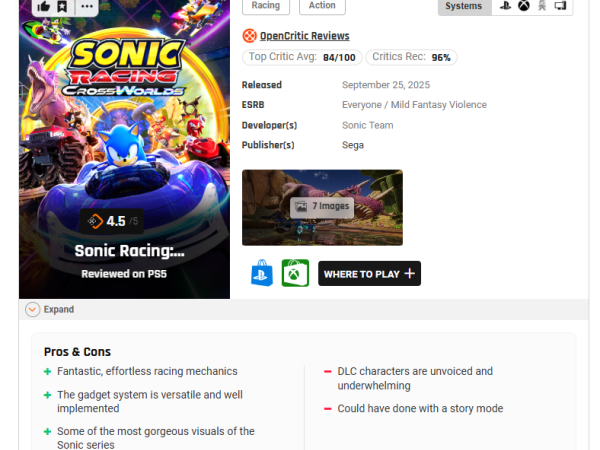Click the Critics Rec 96% badge

pos(413,58)
